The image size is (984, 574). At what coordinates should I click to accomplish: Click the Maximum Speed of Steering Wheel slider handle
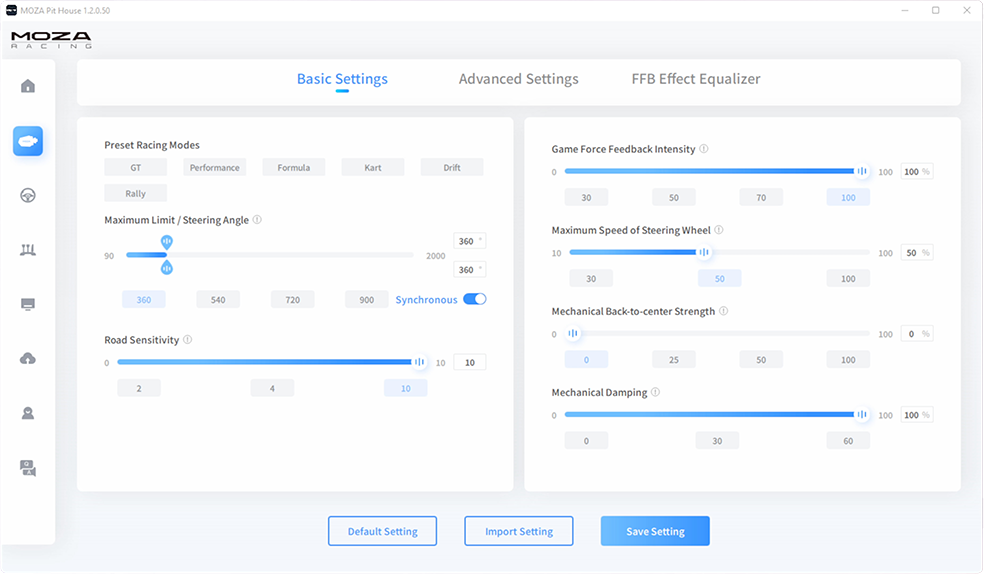(x=704, y=253)
